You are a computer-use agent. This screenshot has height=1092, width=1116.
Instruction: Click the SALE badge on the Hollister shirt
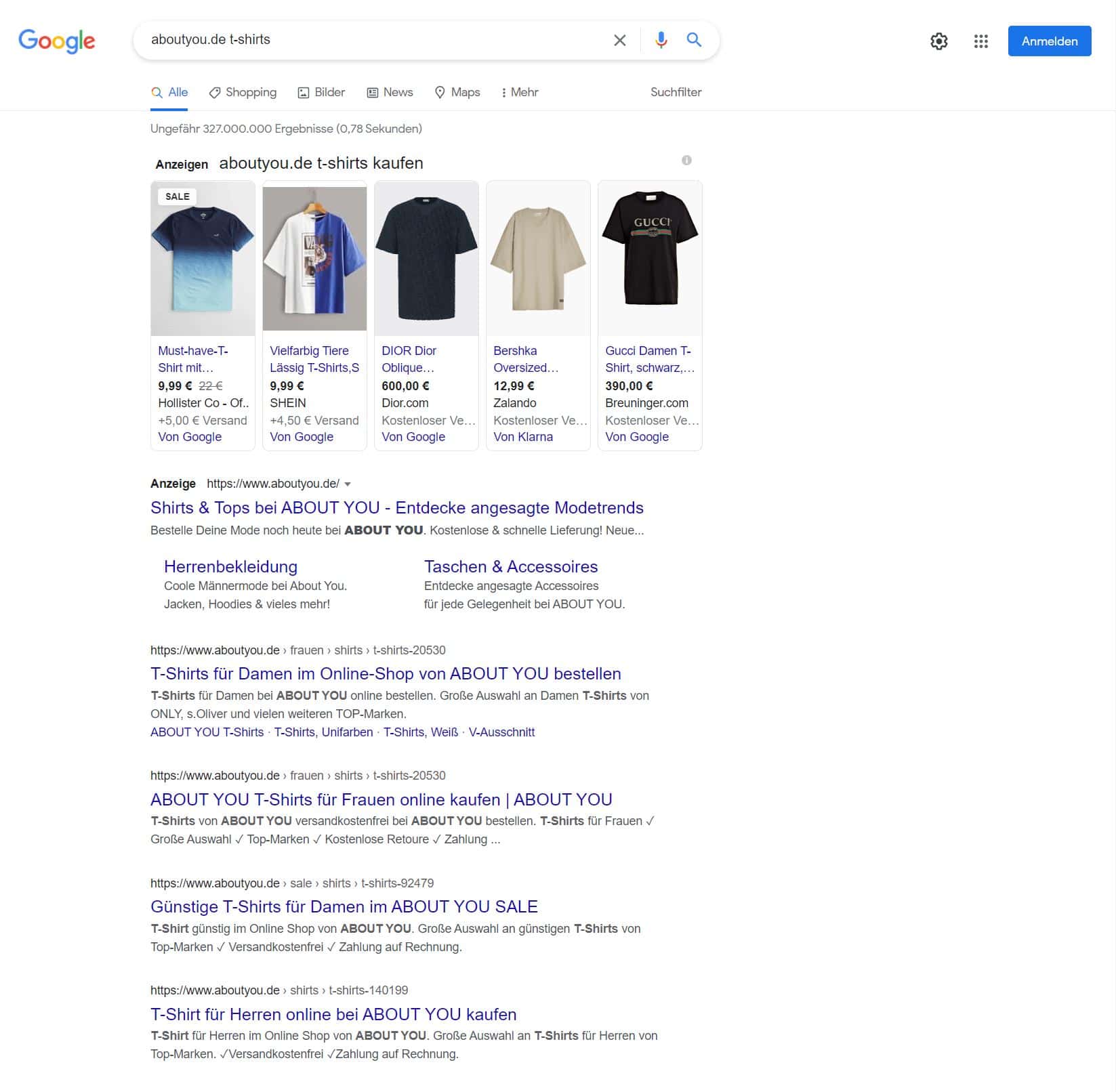click(178, 197)
